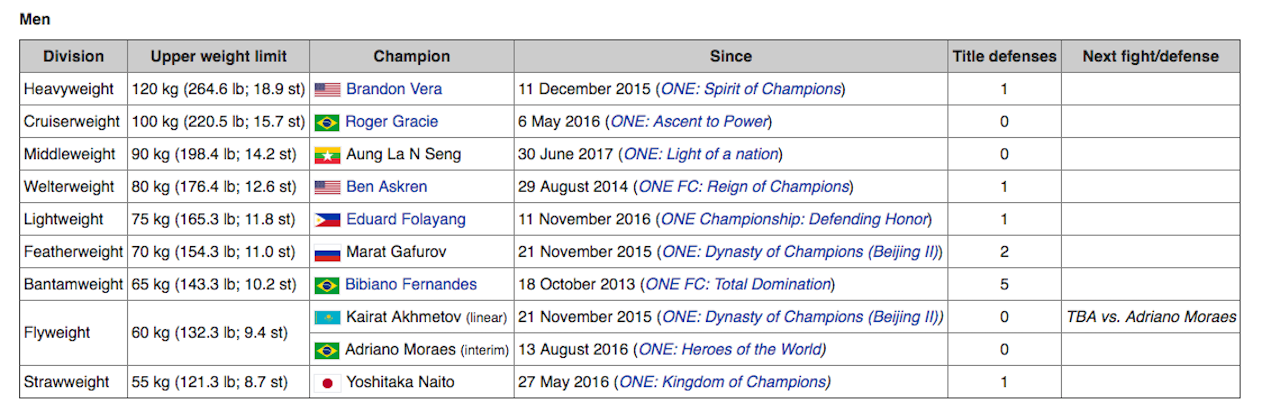Open ONE: Spirit of Champions event link

pyautogui.click(x=751, y=89)
